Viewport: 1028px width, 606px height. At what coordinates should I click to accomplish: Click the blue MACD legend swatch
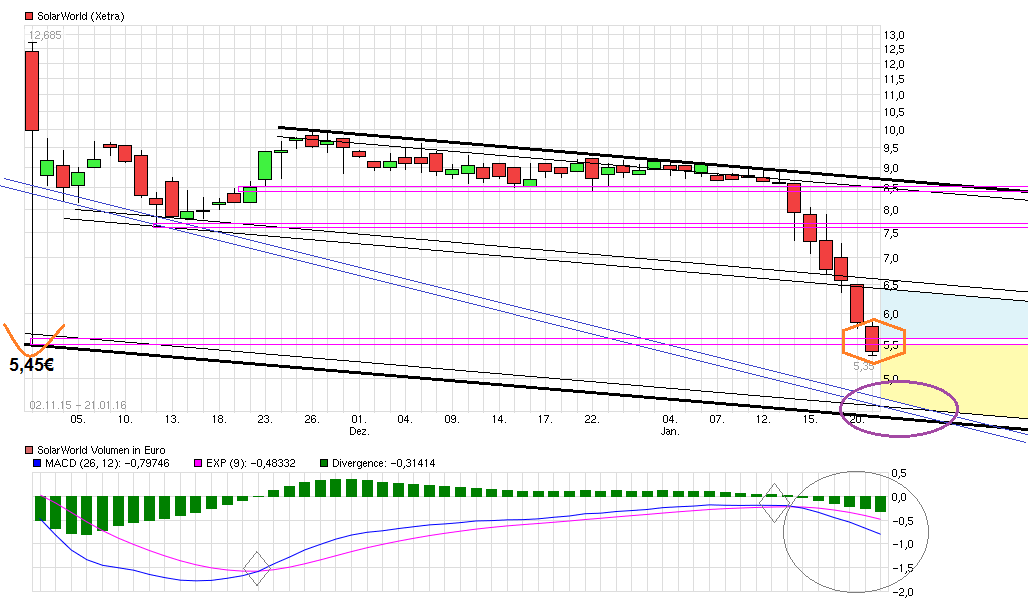37,463
